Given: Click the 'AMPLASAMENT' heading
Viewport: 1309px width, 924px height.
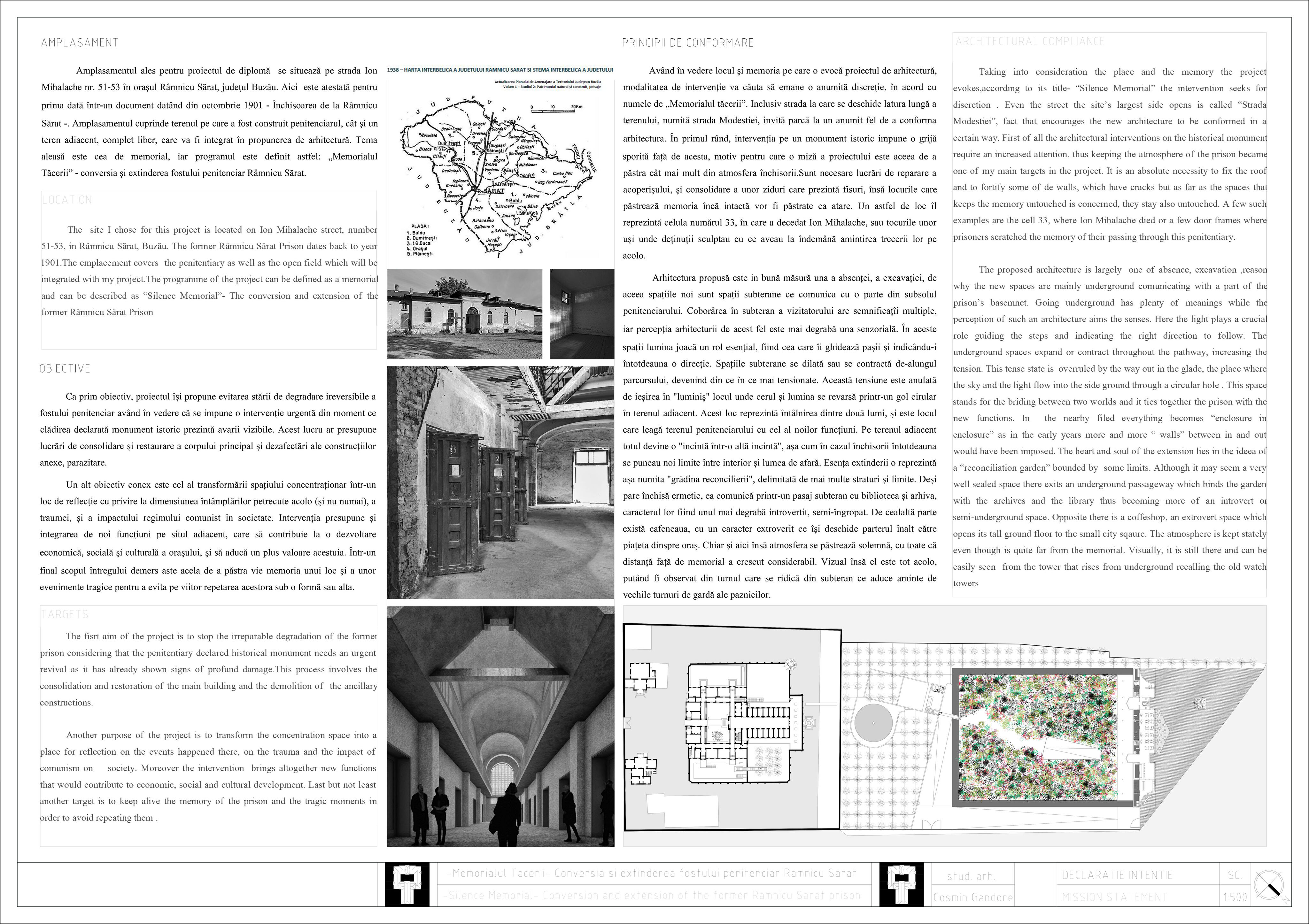Looking at the screenshot, I should coord(80,43).
